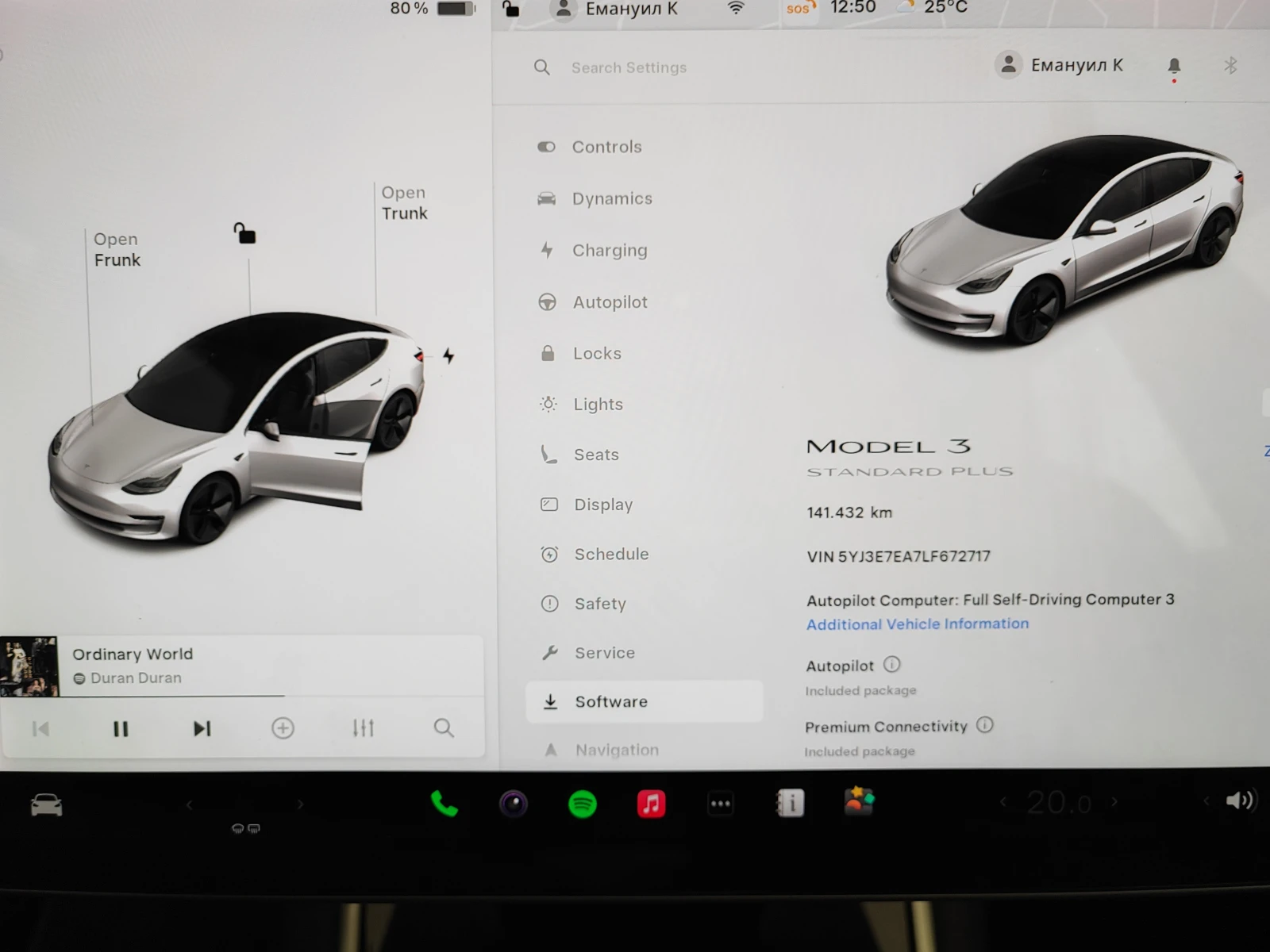Click the notification bell icon
The height and width of the screenshot is (952, 1270).
[1174, 66]
